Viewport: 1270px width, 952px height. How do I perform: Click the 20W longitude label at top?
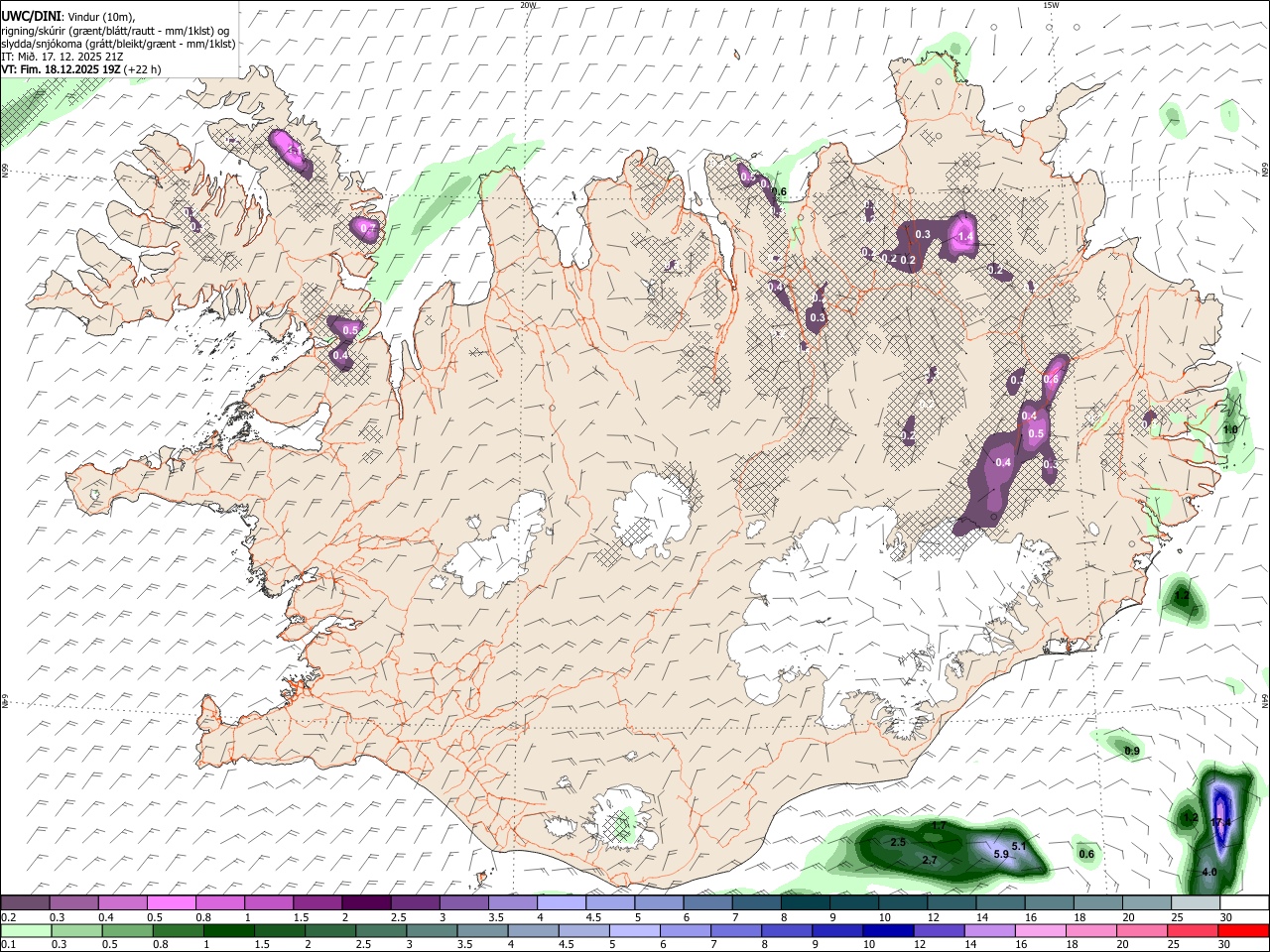528,5
